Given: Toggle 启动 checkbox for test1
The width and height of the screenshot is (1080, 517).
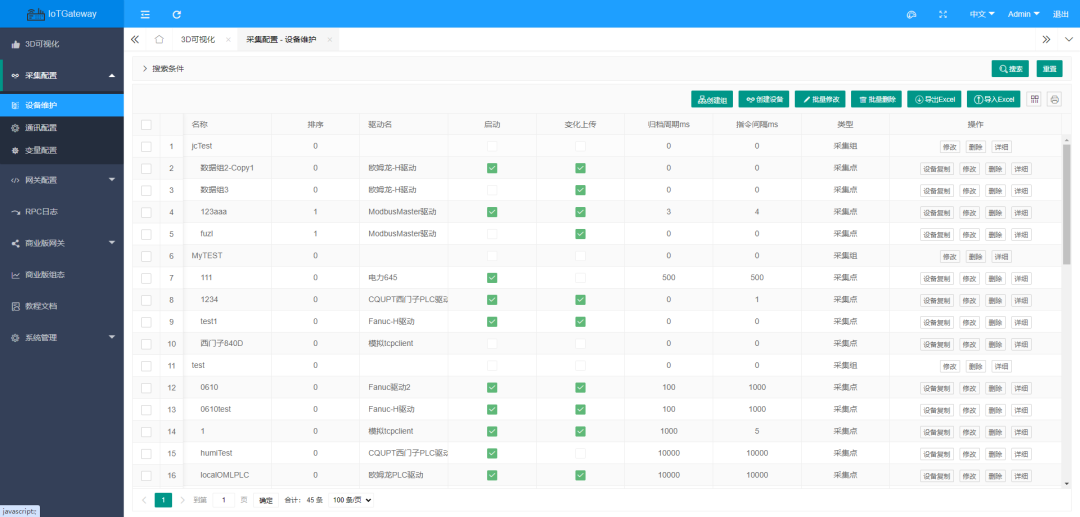Looking at the screenshot, I should pos(492,321).
